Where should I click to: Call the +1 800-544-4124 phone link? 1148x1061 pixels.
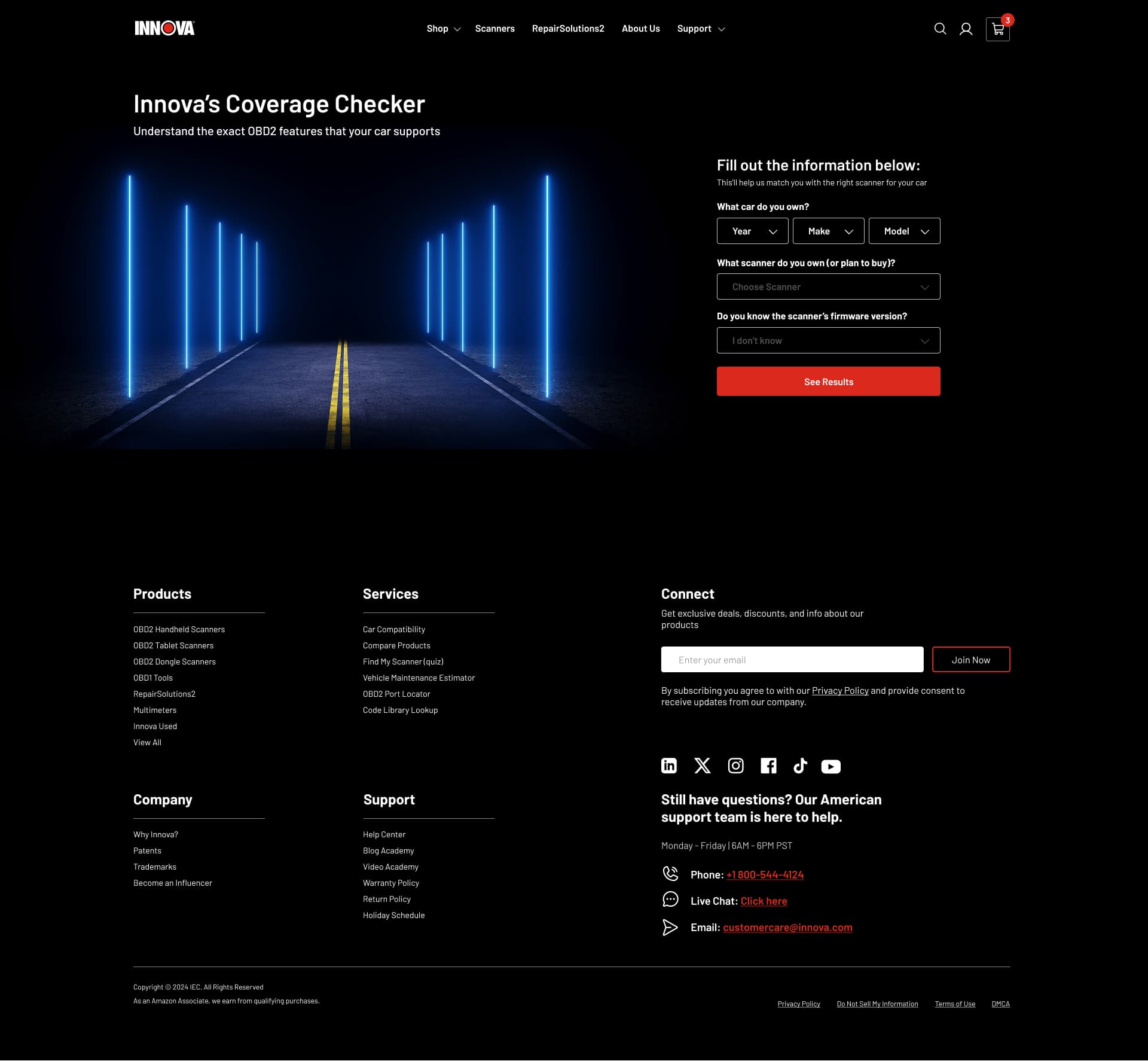[x=765, y=874]
